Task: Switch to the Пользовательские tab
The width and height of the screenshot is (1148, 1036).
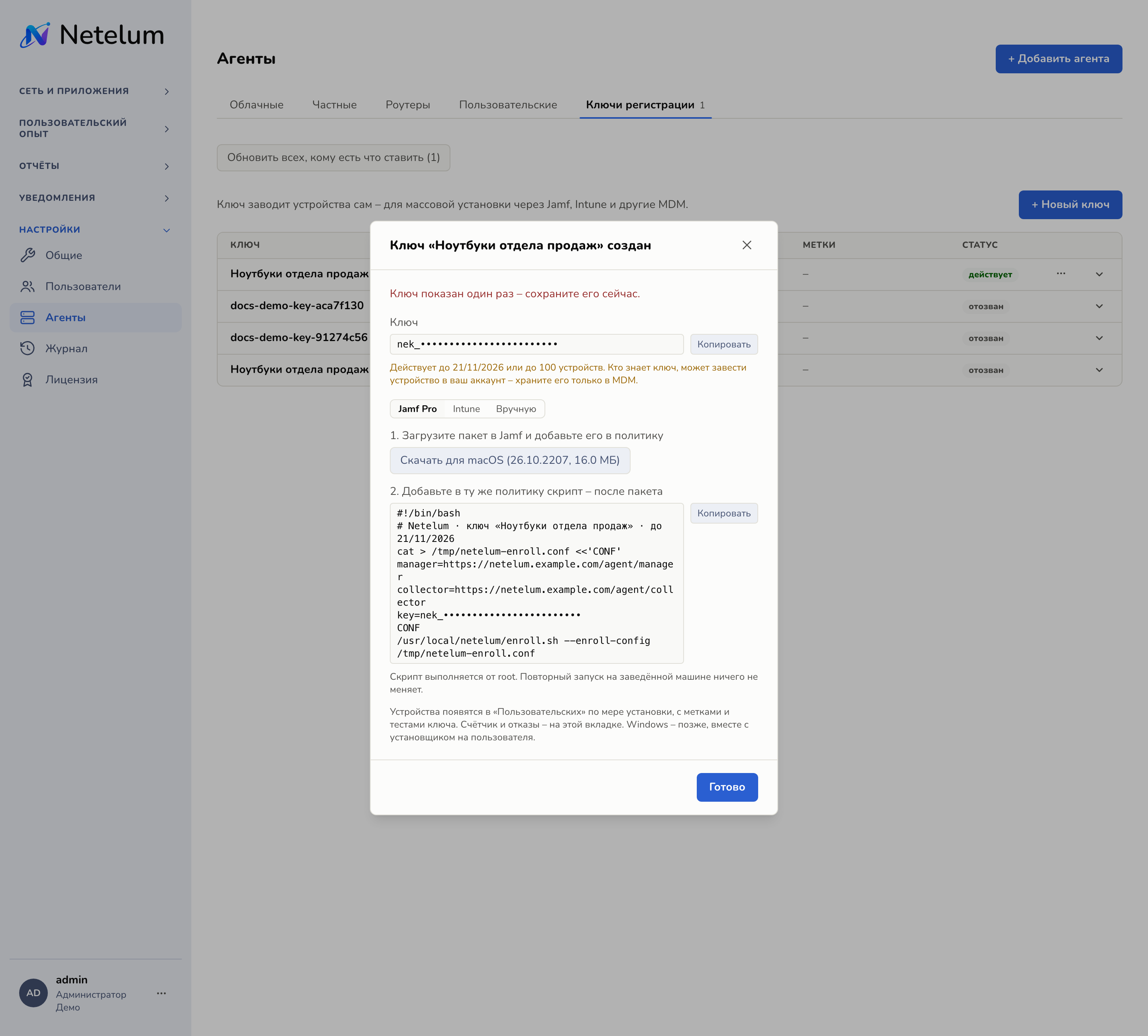Action: [x=508, y=105]
